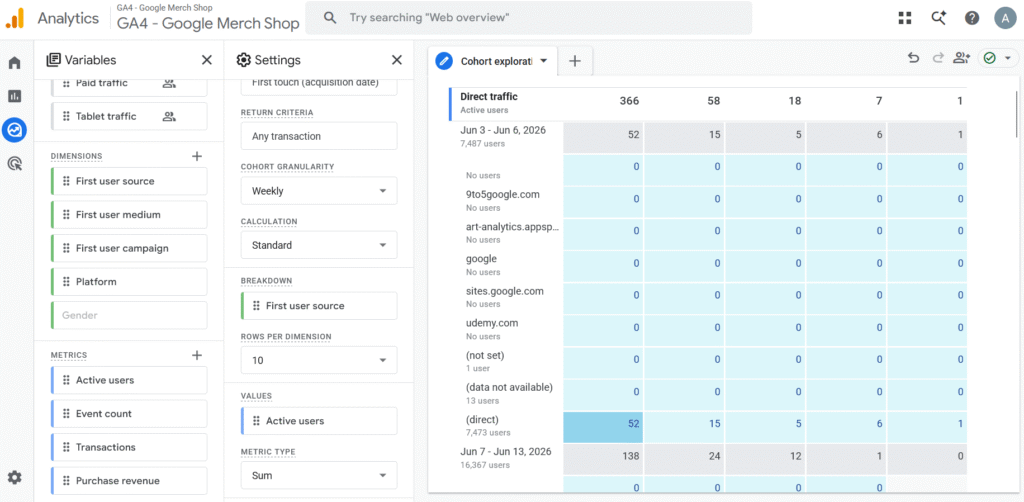
Task: Open the Advertising navigation icon
Action: [14, 163]
